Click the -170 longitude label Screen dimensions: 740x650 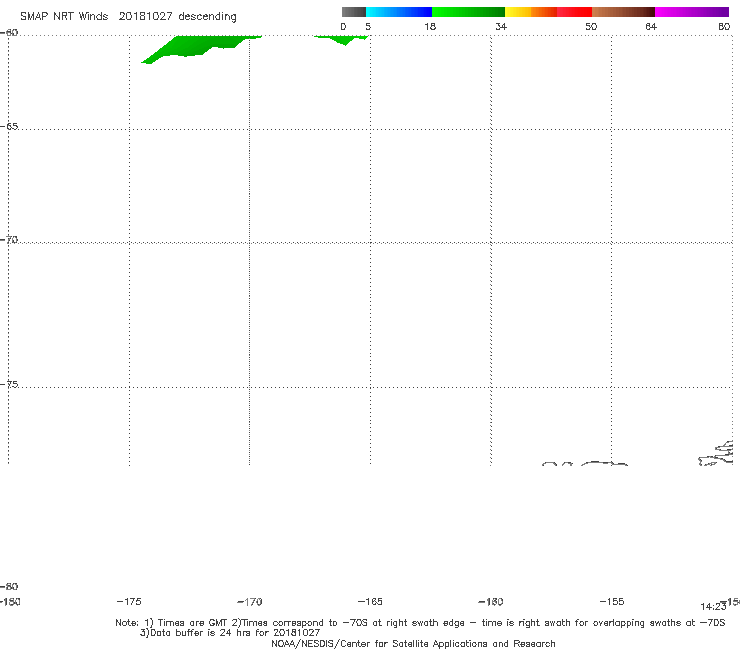(250, 602)
